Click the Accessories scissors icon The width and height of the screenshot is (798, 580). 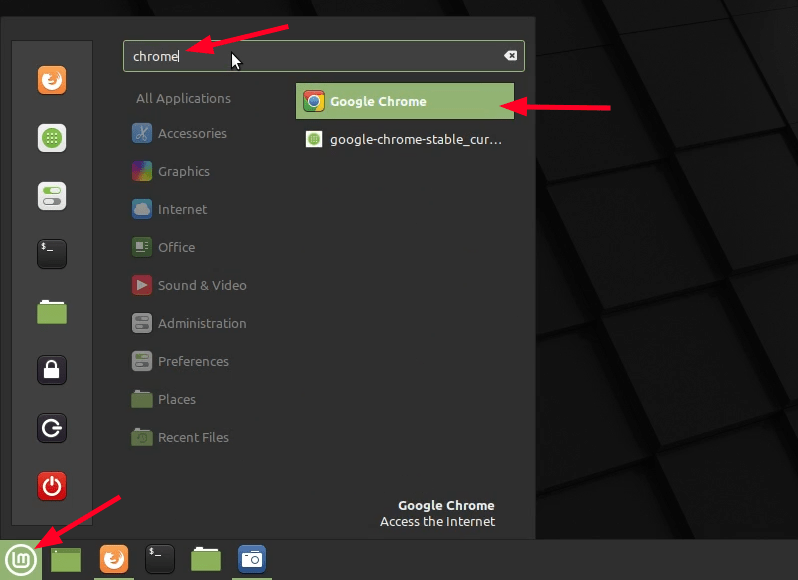[142, 133]
